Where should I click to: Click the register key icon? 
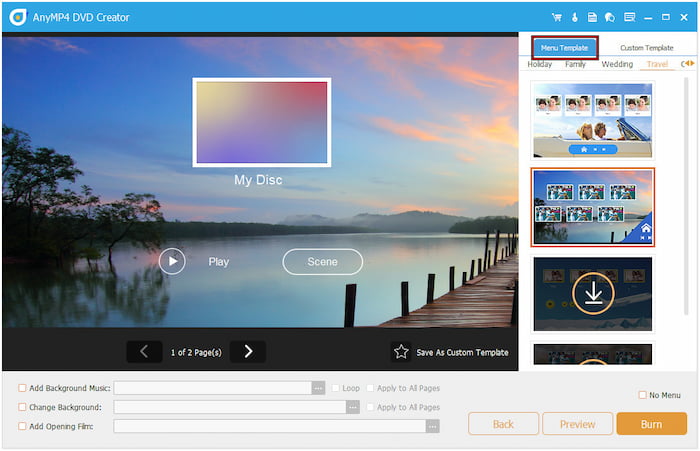[x=575, y=17]
